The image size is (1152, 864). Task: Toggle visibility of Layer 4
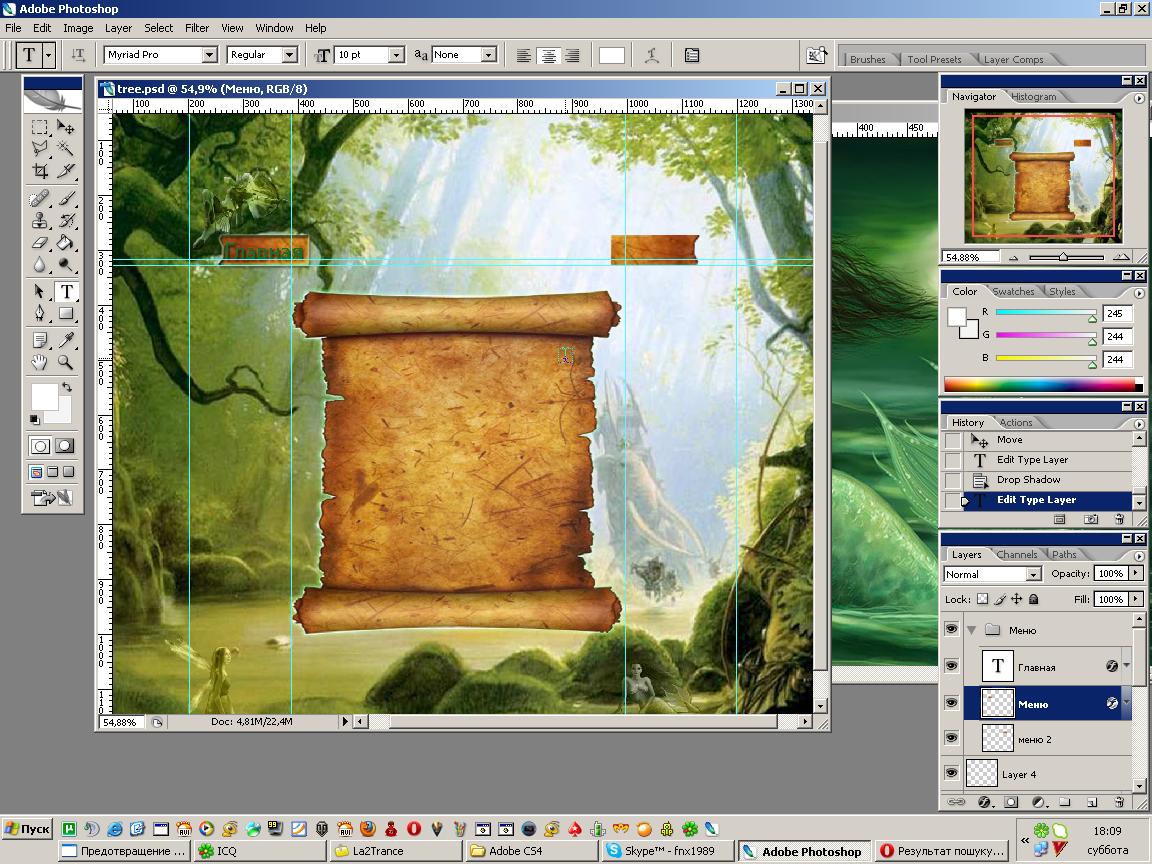(951, 773)
